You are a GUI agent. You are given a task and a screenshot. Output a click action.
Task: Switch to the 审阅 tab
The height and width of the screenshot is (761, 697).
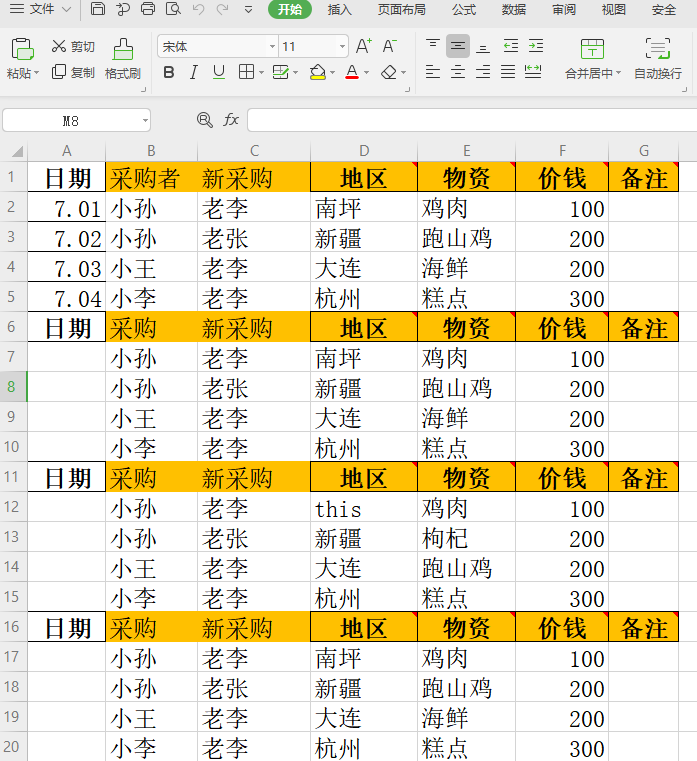pos(564,9)
